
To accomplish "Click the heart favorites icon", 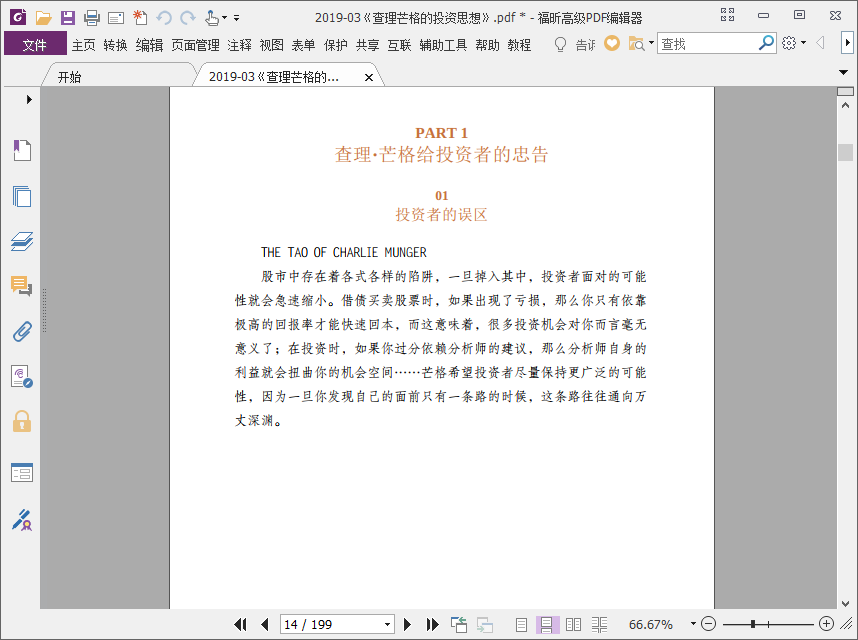I will [612, 43].
